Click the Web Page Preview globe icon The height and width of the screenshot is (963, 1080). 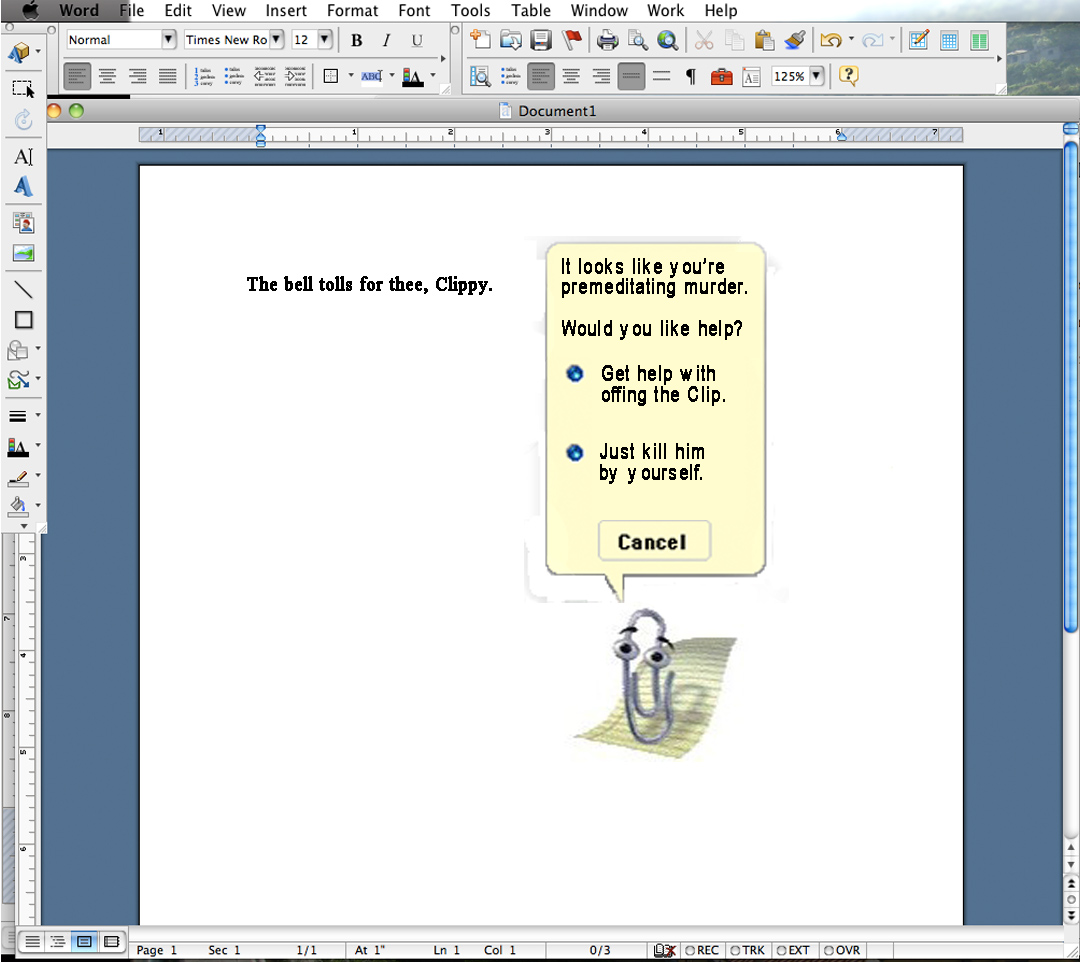click(667, 40)
